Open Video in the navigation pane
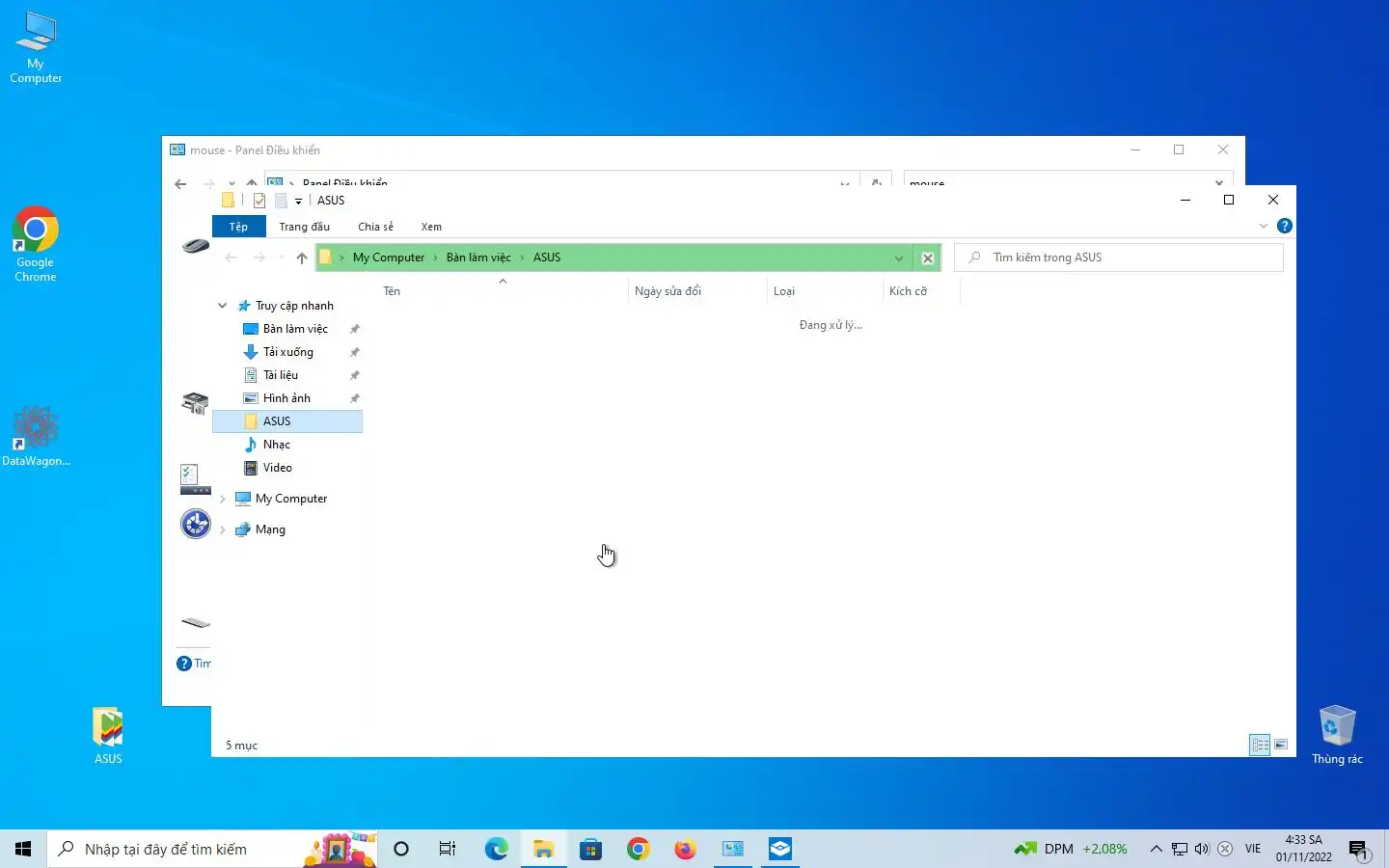The width and height of the screenshot is (1389, 868). (x=277, y=468)
